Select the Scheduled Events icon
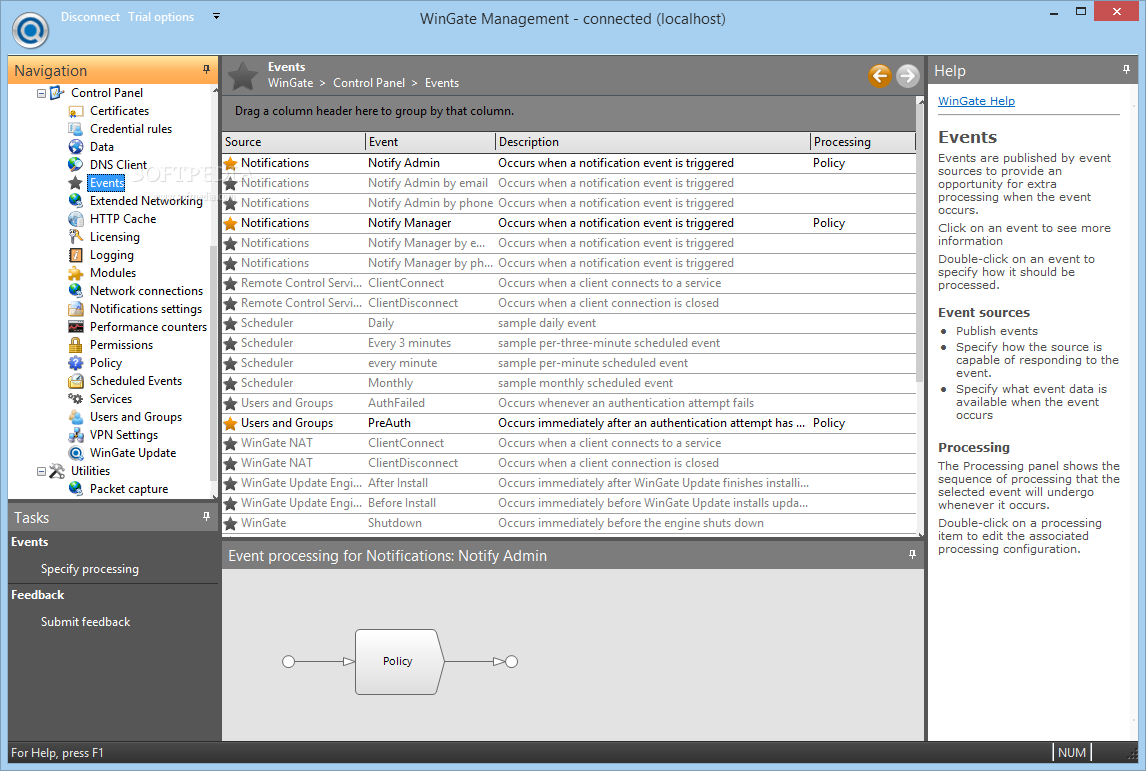 [75, 381]
